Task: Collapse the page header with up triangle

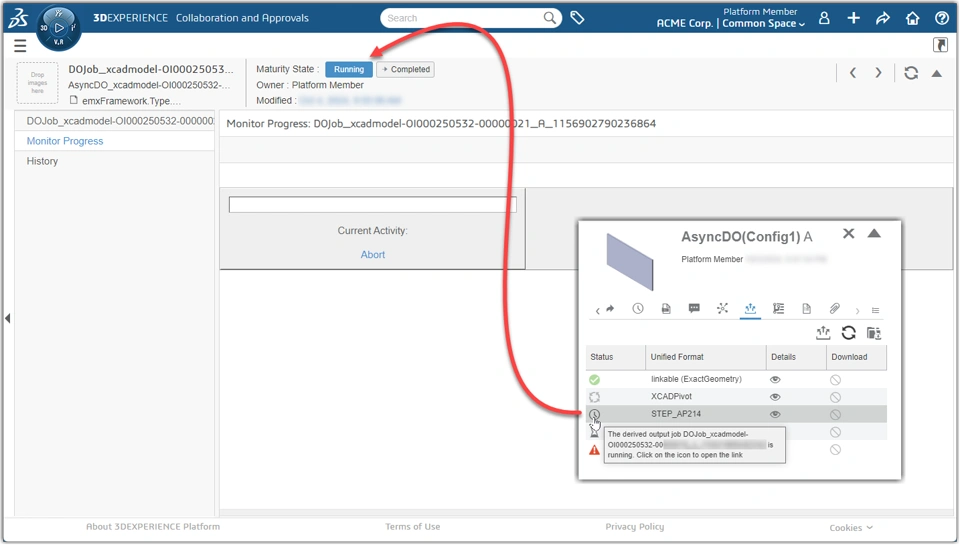Action: [x=937, y=73]
